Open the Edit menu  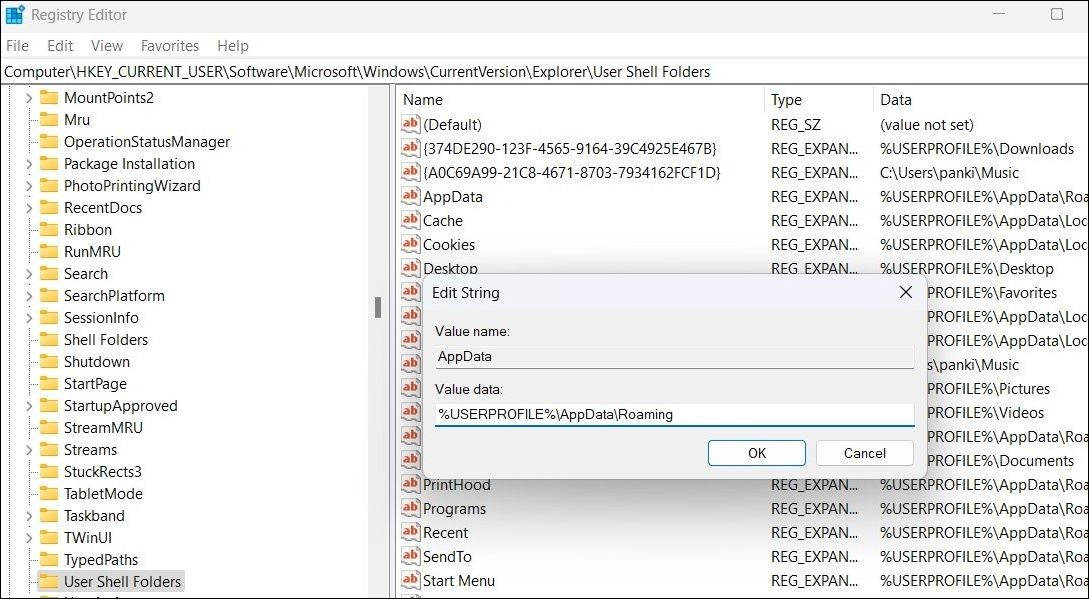pos(60,46)
